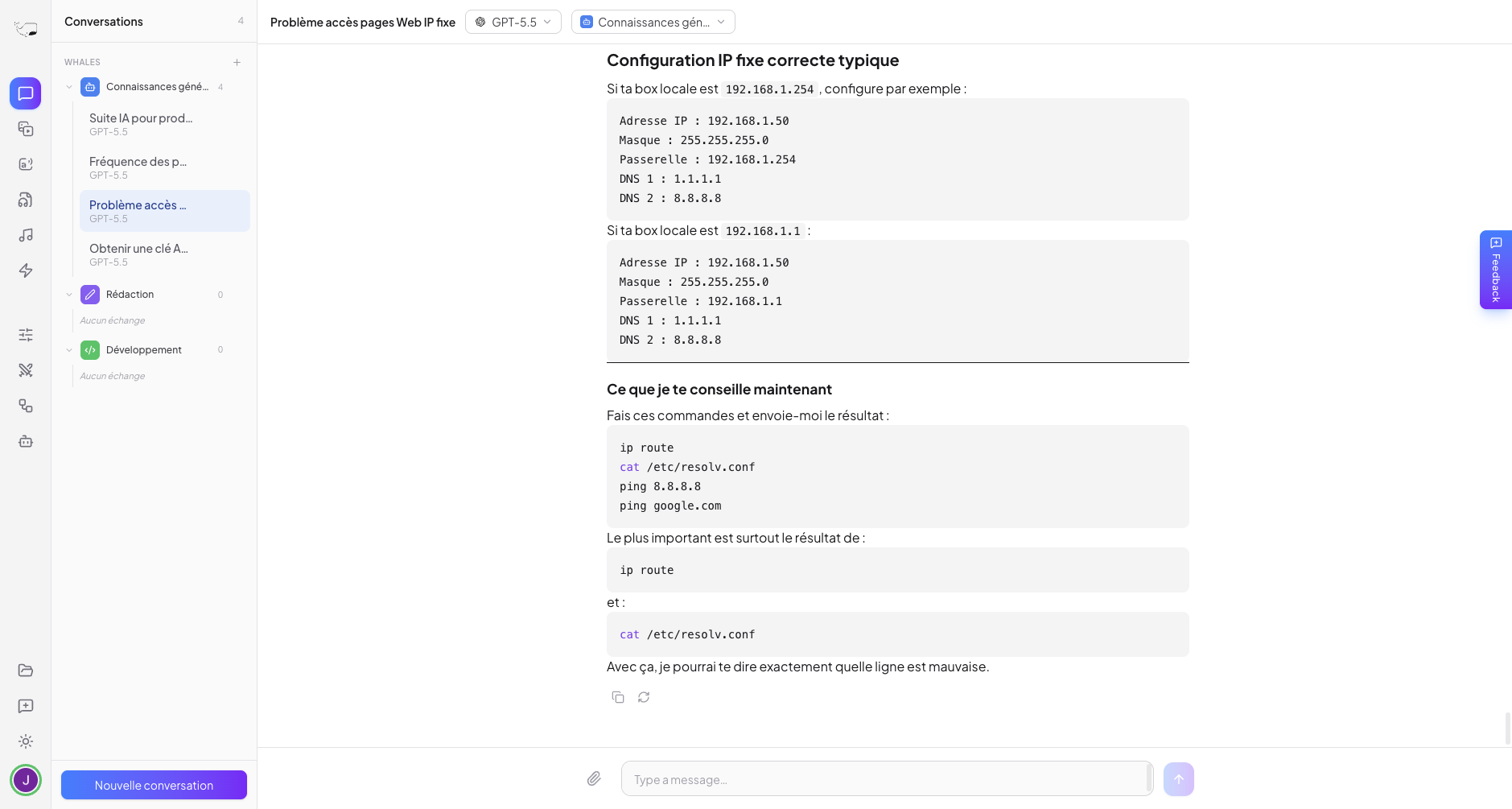Screen dimensions: 1512x809
Task: Select the Problème accès conversation
Action: pos(165,211)
